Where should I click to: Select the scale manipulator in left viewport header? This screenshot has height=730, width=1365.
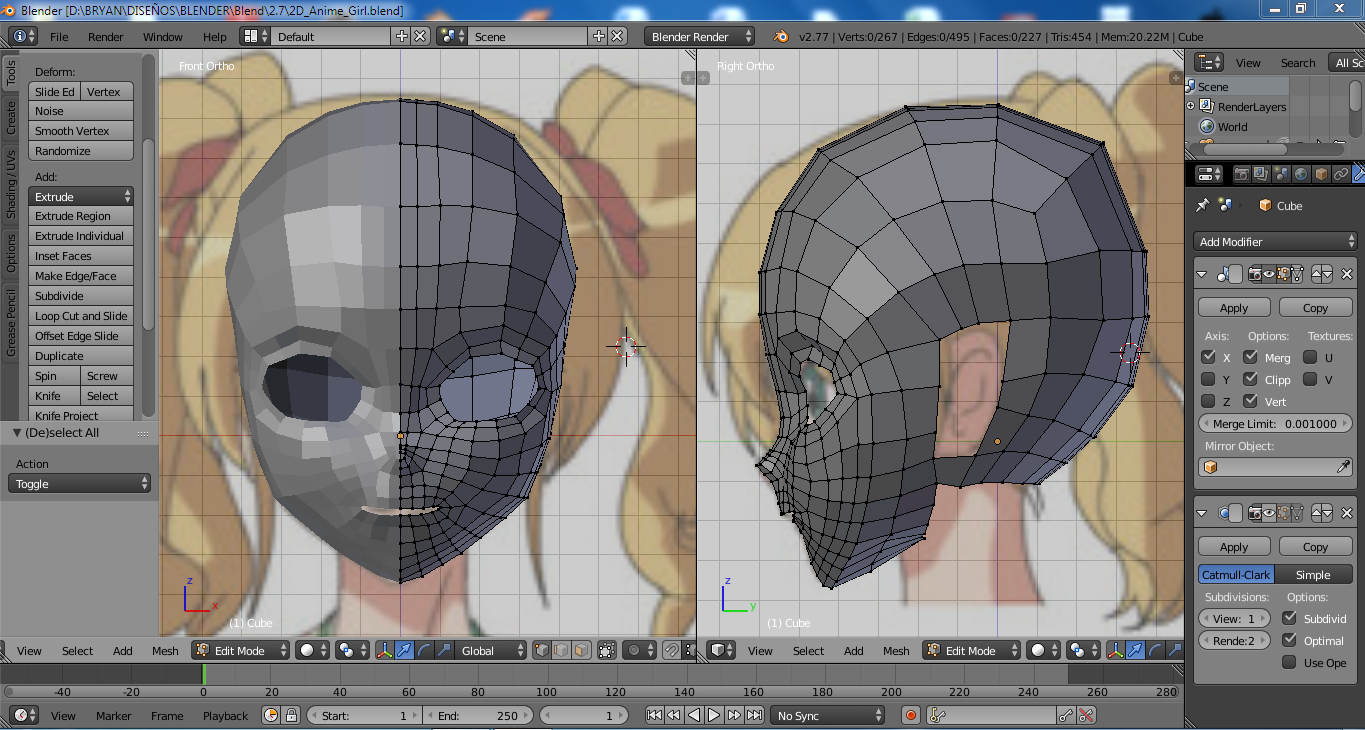click(443, 650)
